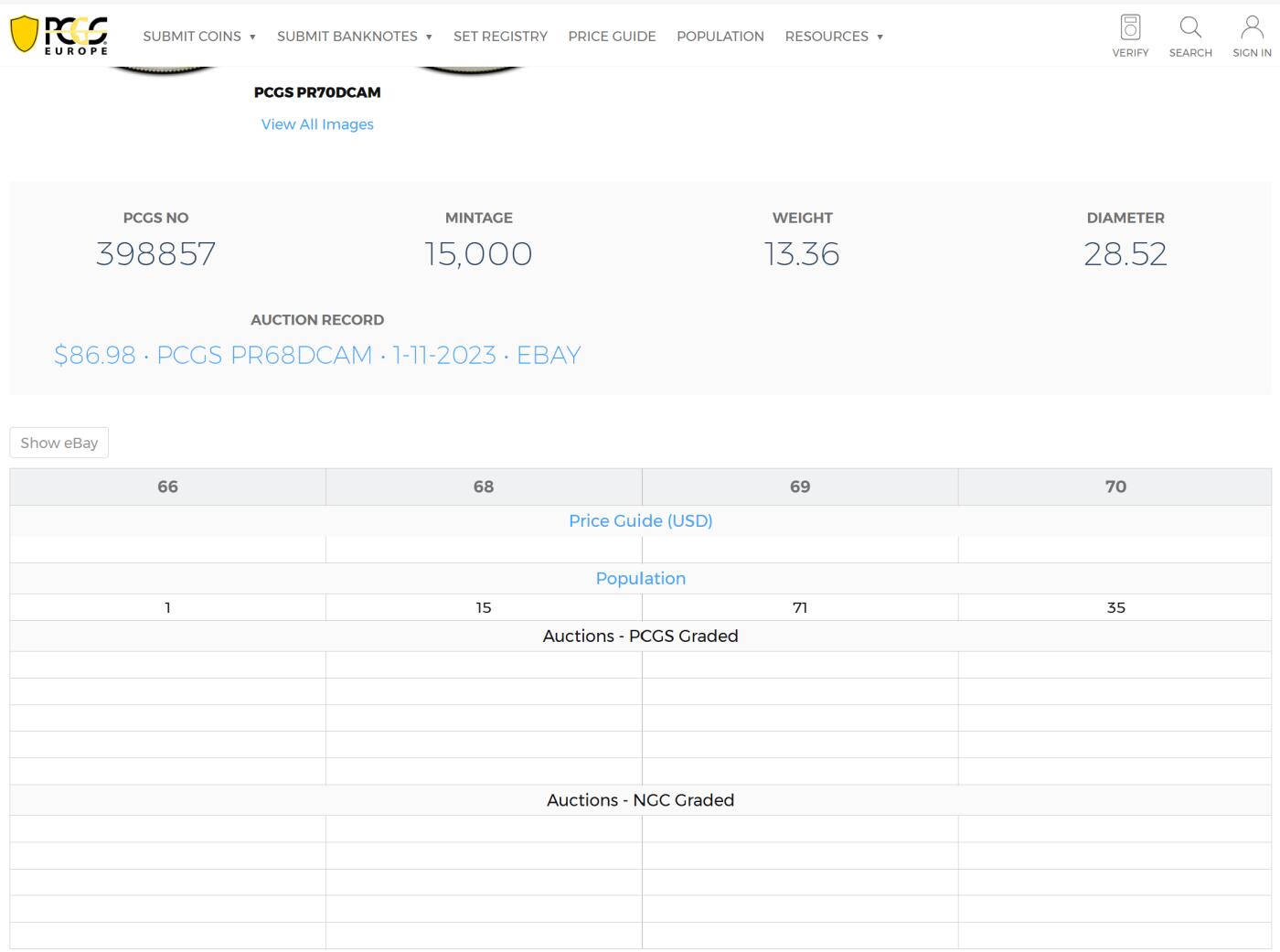Image resolution: width=1280 pixels, height=952 pixels.
Task: Open the Price Guide menu item
Action: pyautogui.click(x=612, y=37)
